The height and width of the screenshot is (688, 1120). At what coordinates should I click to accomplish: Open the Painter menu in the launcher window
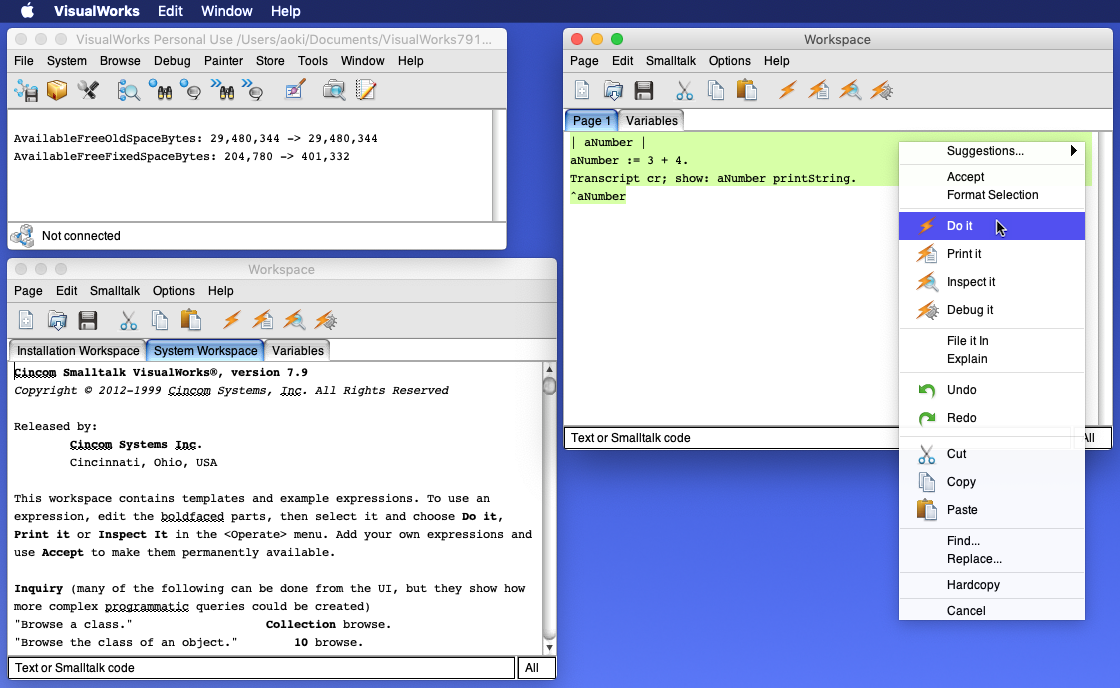coord(224,61)
